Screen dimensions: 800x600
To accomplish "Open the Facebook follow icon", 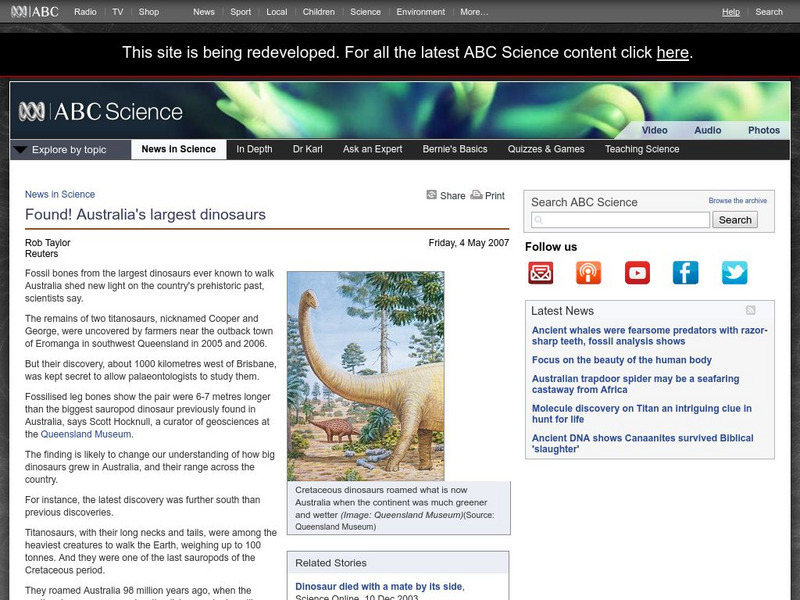I will (x=686, y=272).
